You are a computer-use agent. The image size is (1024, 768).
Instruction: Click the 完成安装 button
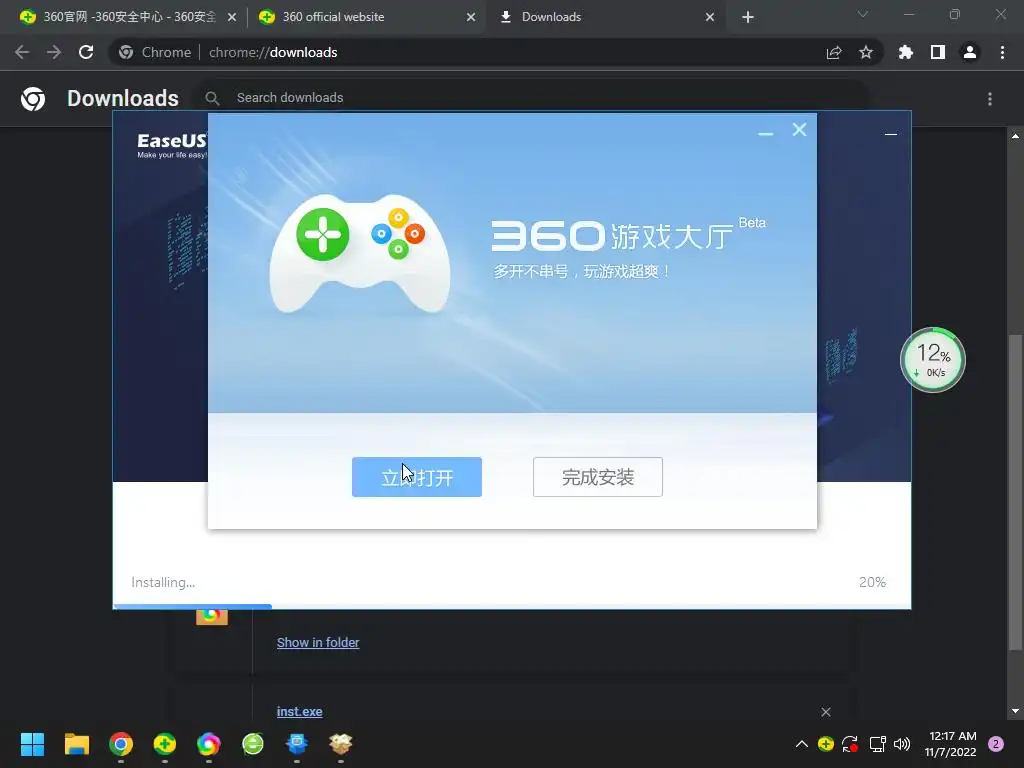(598, 477)
